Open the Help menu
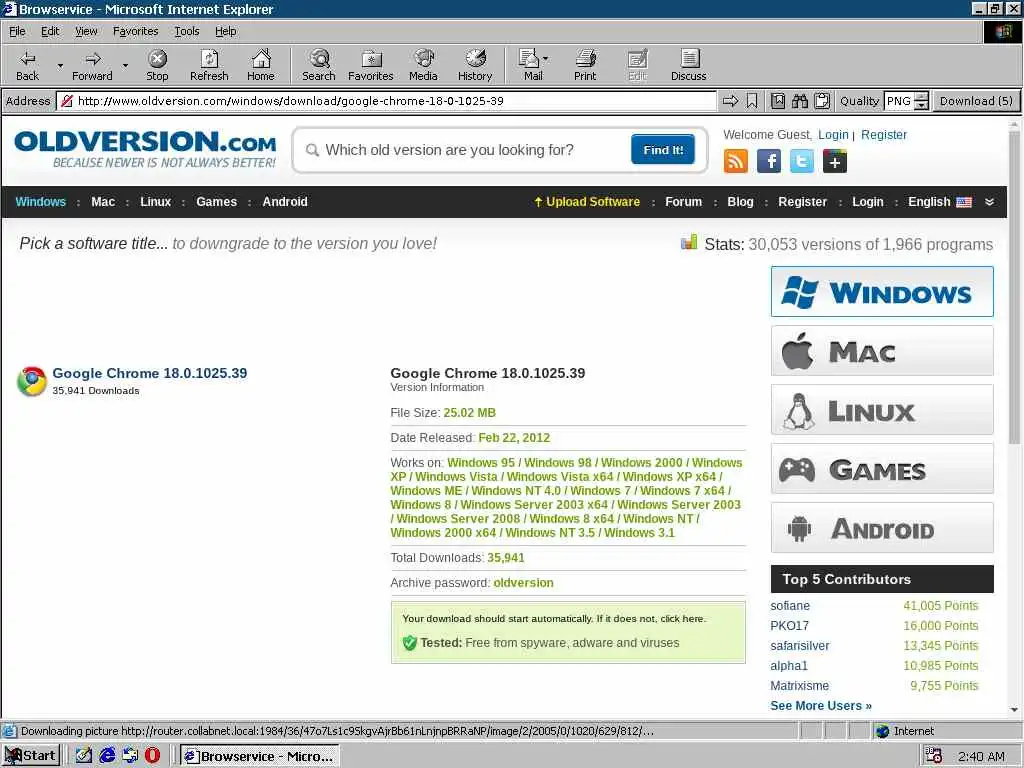Screen dimensions: 1024x768 [226, 31]
